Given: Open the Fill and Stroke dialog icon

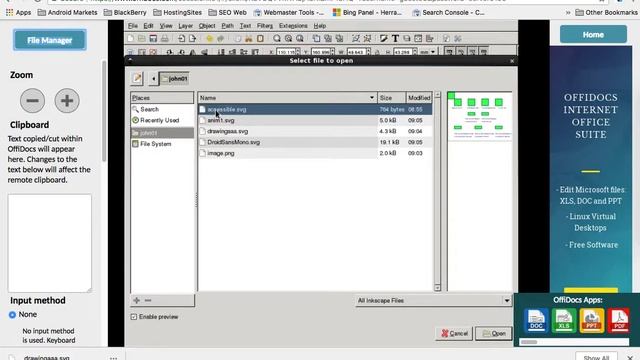Looking at the screenshot, I should [x=384, y=38].
